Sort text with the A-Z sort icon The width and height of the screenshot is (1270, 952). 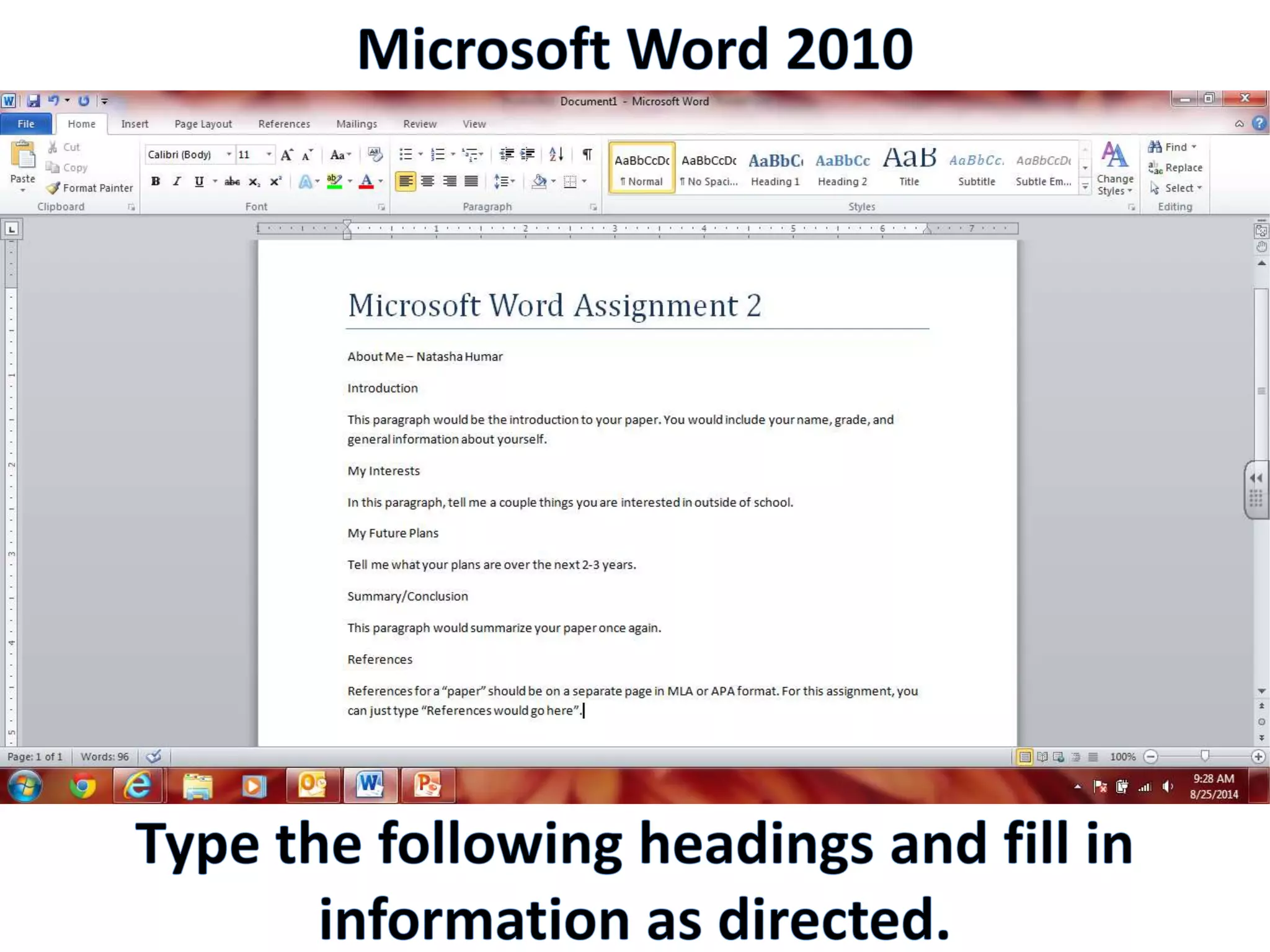[x=556, y=154]
